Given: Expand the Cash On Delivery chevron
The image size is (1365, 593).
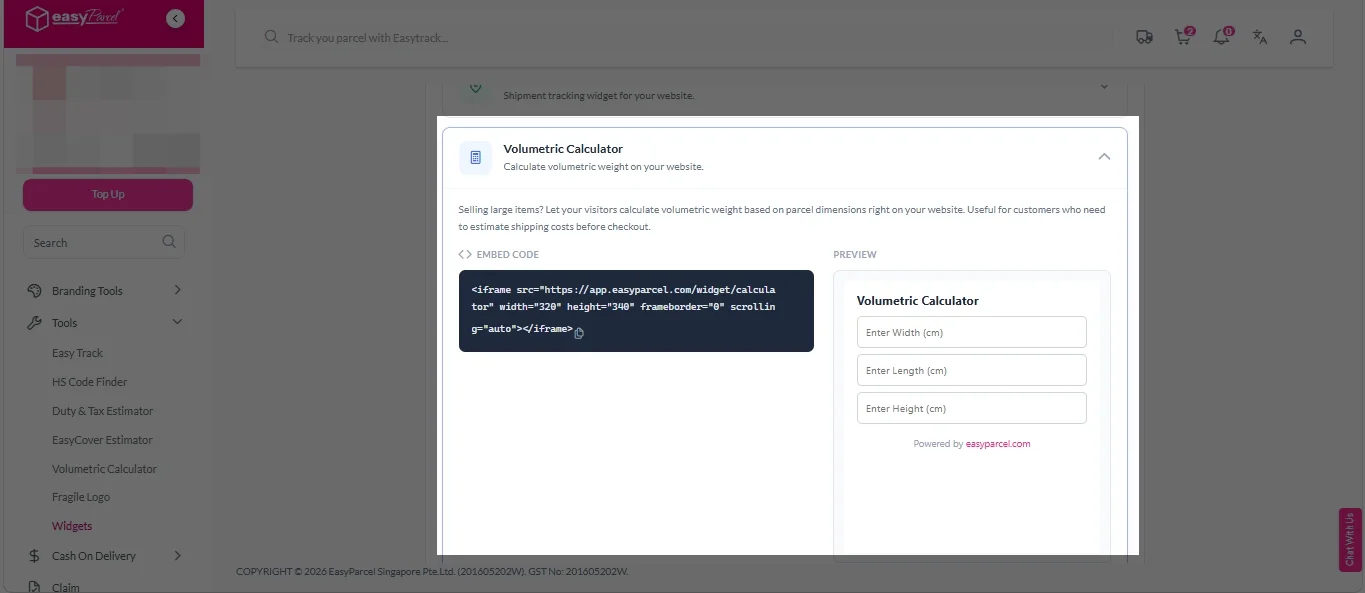Looking at the screenshot, I should (x=177, y=555).
